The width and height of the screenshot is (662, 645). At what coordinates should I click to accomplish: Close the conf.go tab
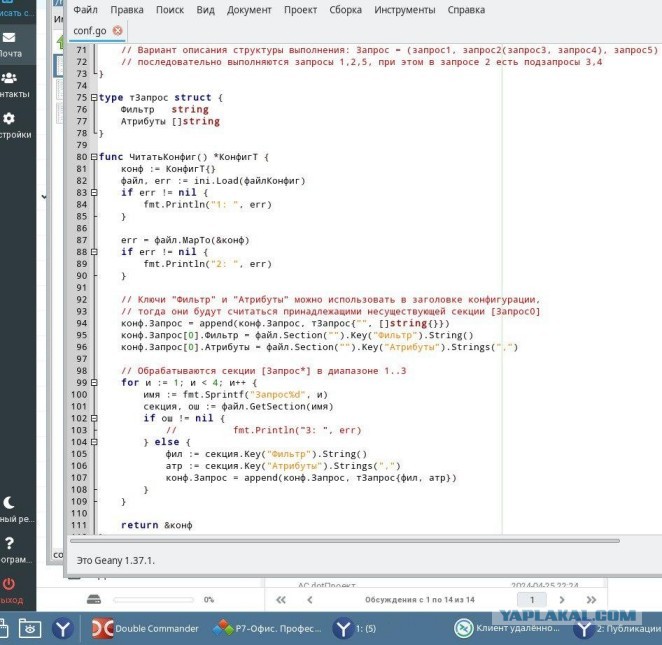(x=117, y=30)
